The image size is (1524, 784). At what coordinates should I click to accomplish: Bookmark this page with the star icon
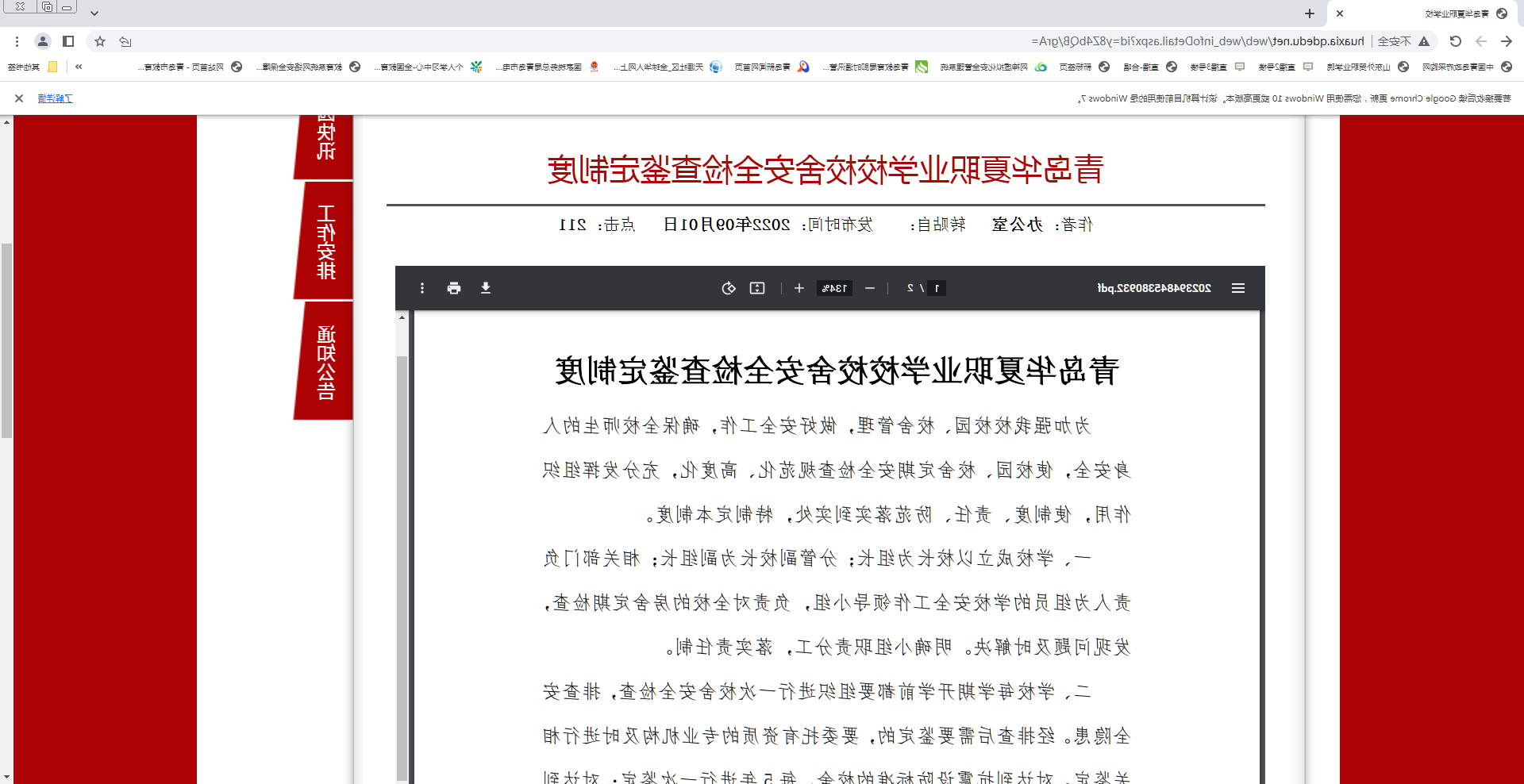click(x=100, y=41)
